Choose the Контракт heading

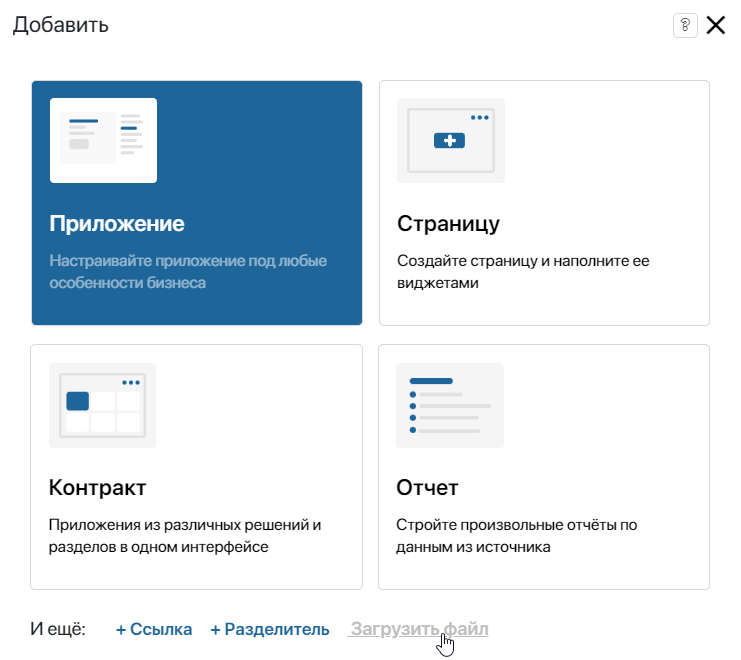(x=97, y=488)
